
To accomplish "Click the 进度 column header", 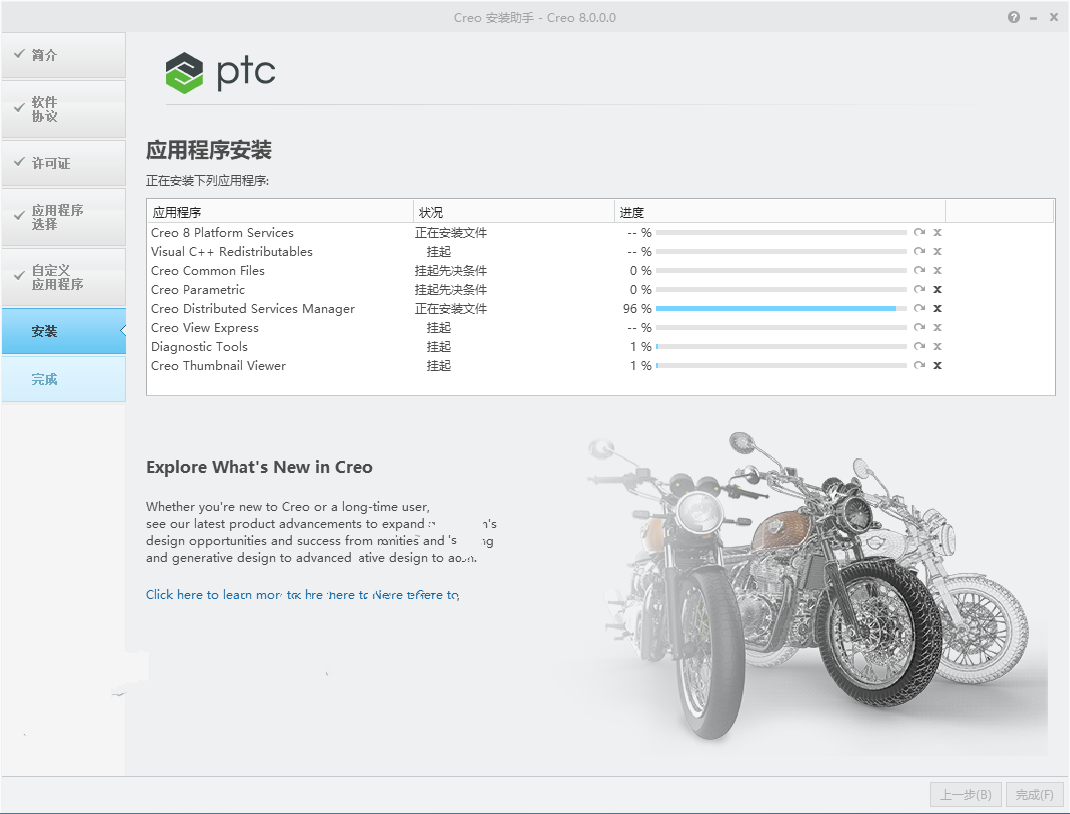I will point(780,212).
